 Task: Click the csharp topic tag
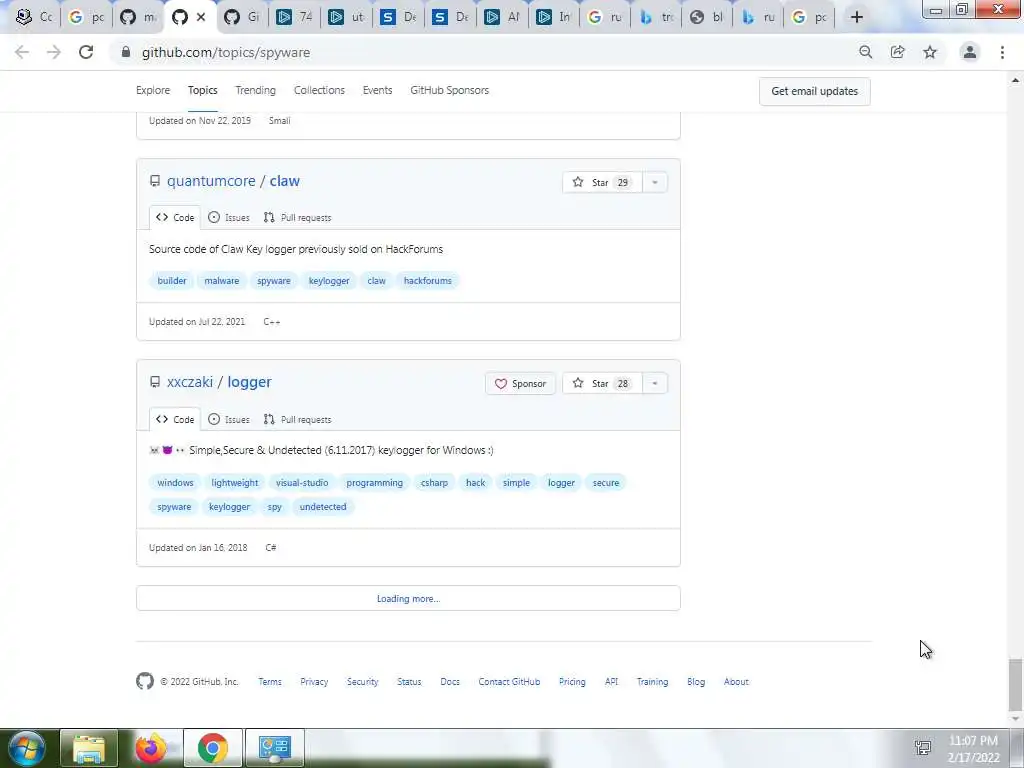click(x=434, y=483)
